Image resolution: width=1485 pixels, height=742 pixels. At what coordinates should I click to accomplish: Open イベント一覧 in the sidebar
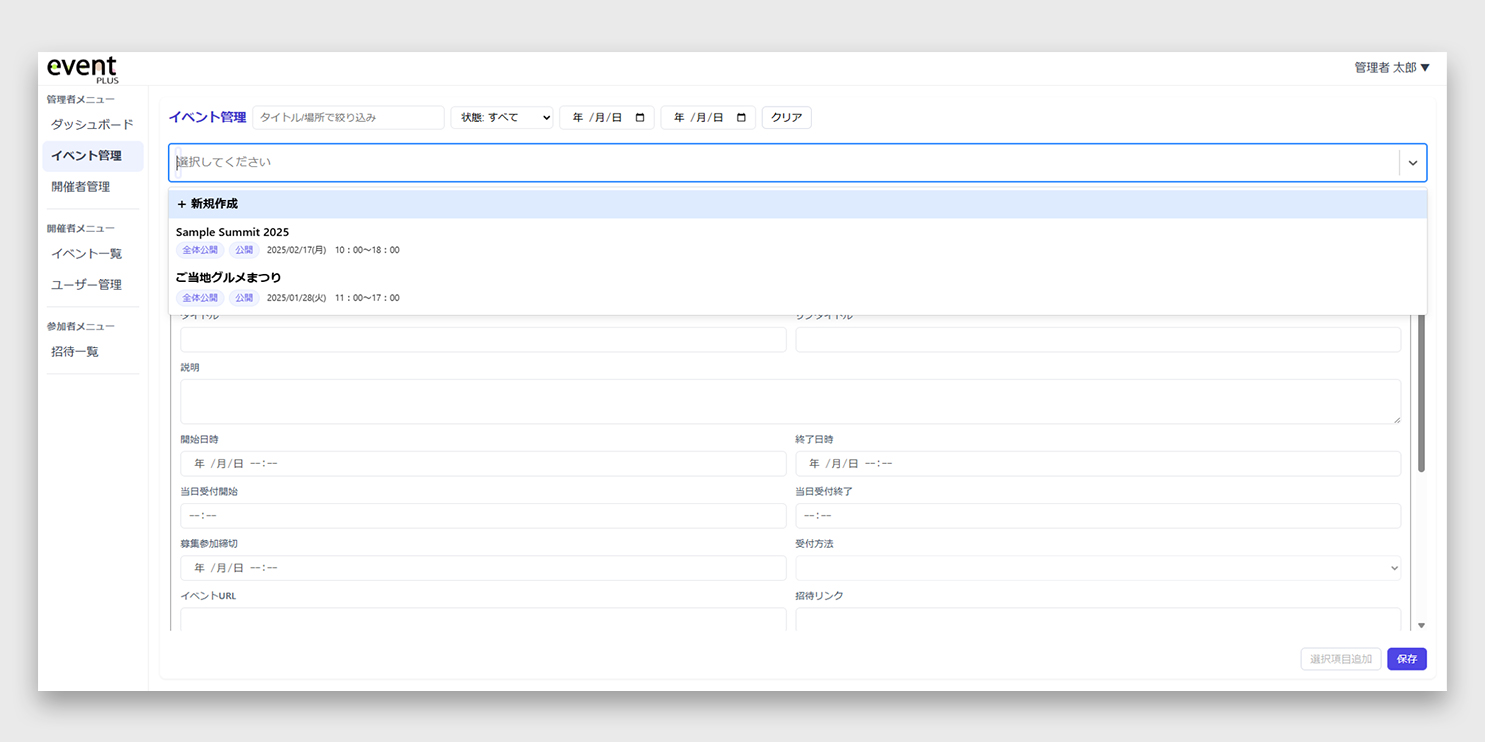[x=86, y=254]
